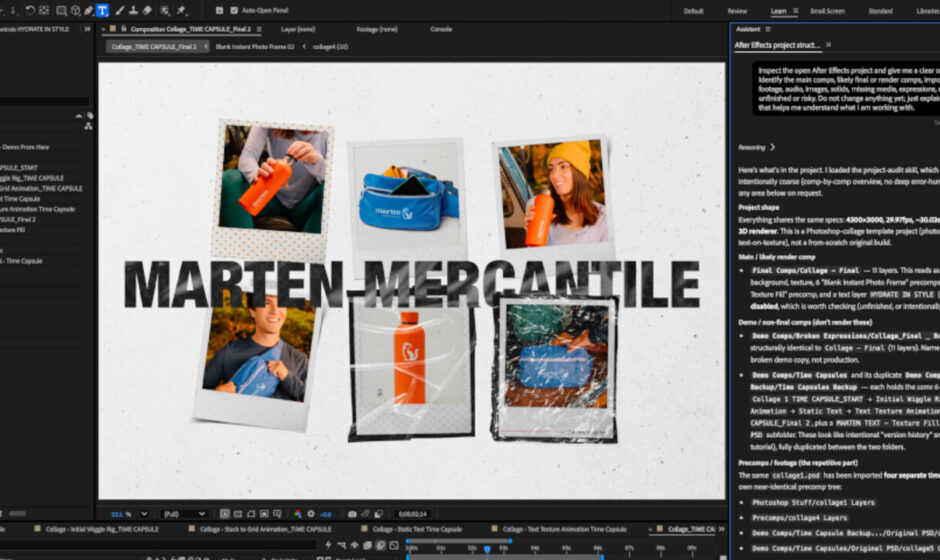Toggle the Composition viewer lock icon
Screen dimensions: 940x560
click(123, 29)
